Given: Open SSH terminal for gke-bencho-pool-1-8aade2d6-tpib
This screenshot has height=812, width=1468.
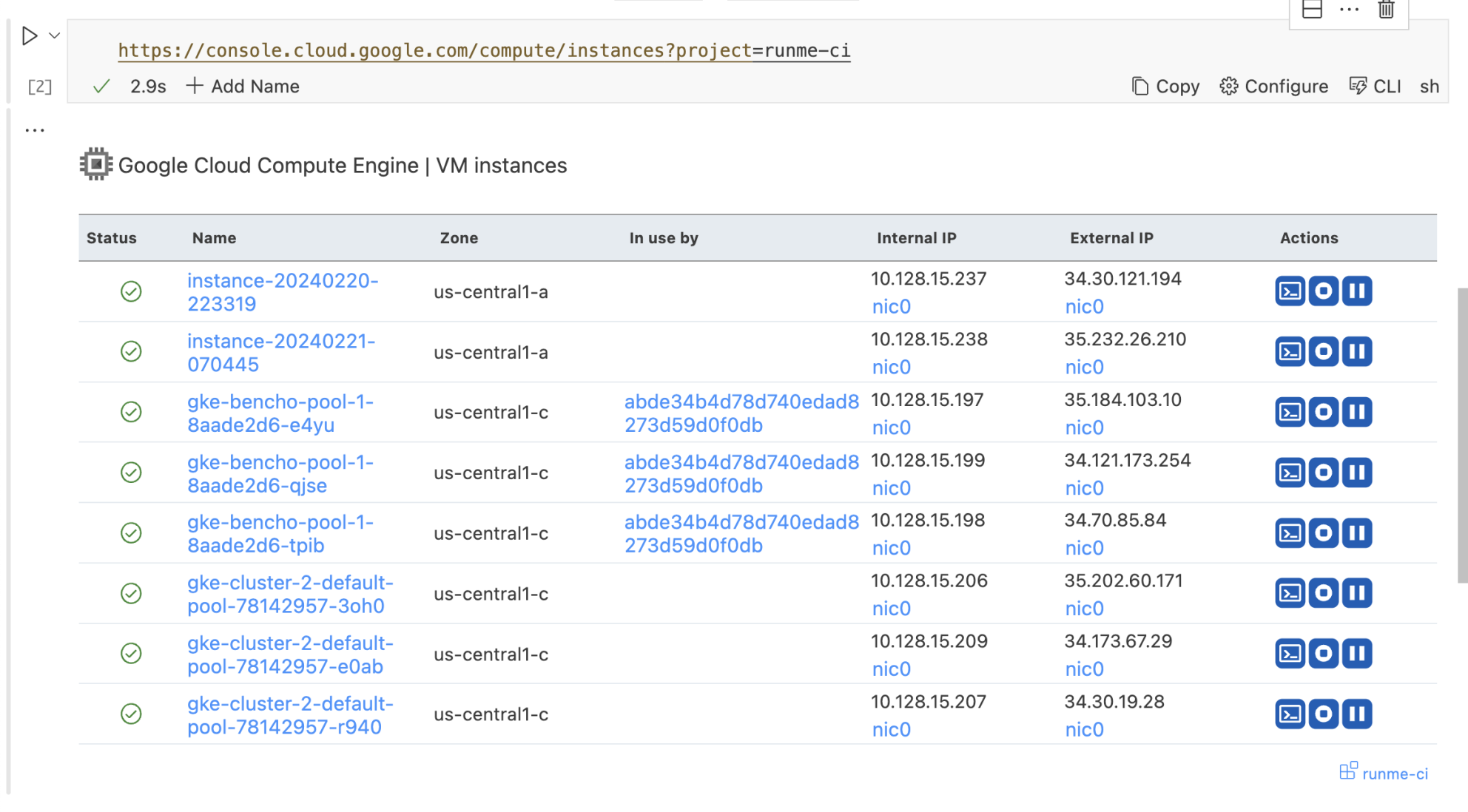Looking at the screenshot, I should coord(1290,533).
